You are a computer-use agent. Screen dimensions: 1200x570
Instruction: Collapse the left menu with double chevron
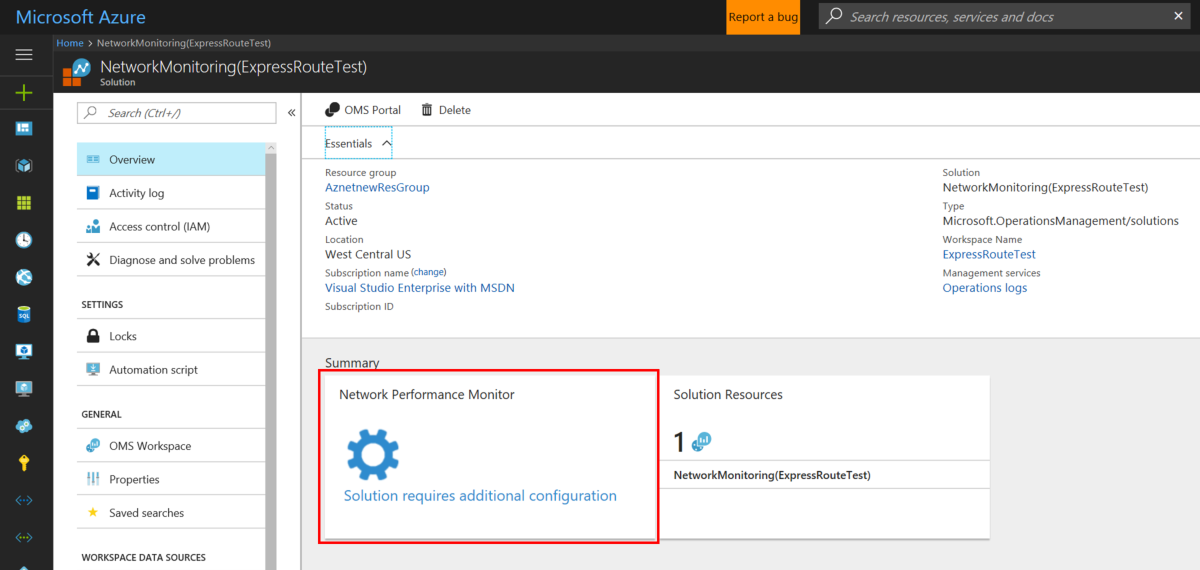(291, 113)
